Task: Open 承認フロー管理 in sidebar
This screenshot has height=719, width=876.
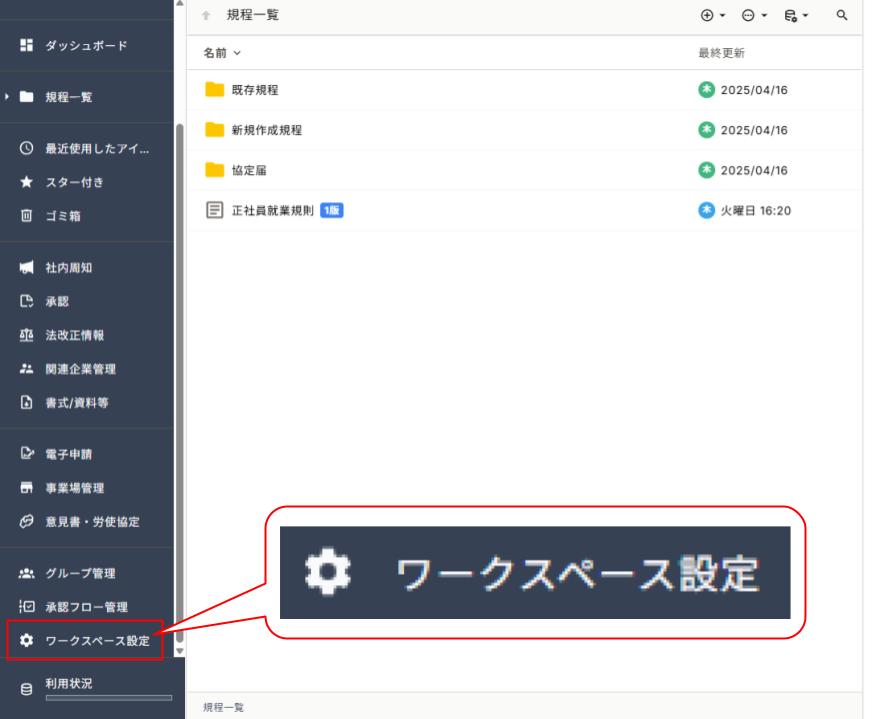Action: (x=87, y=607)
